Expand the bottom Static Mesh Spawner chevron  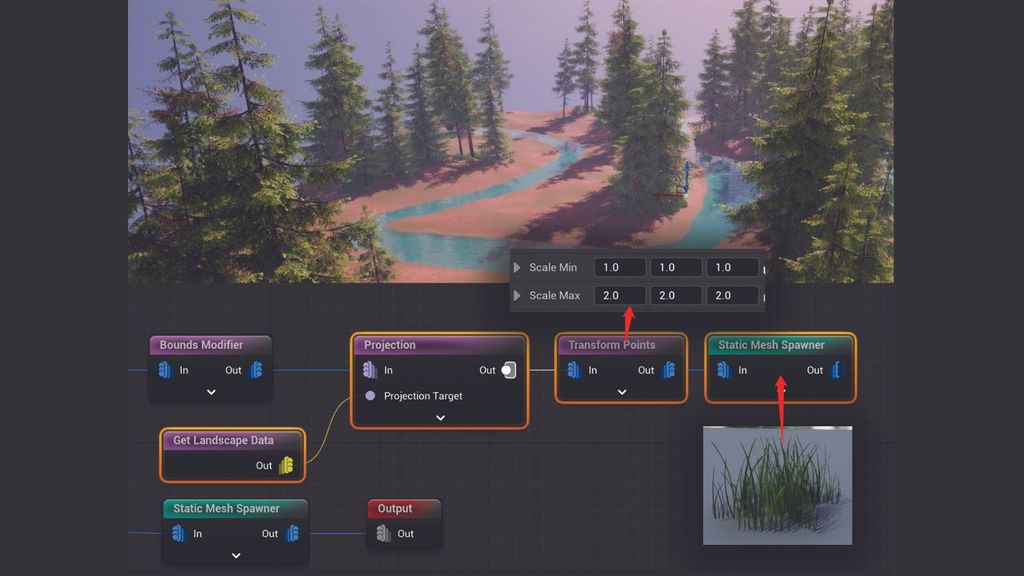234,555
